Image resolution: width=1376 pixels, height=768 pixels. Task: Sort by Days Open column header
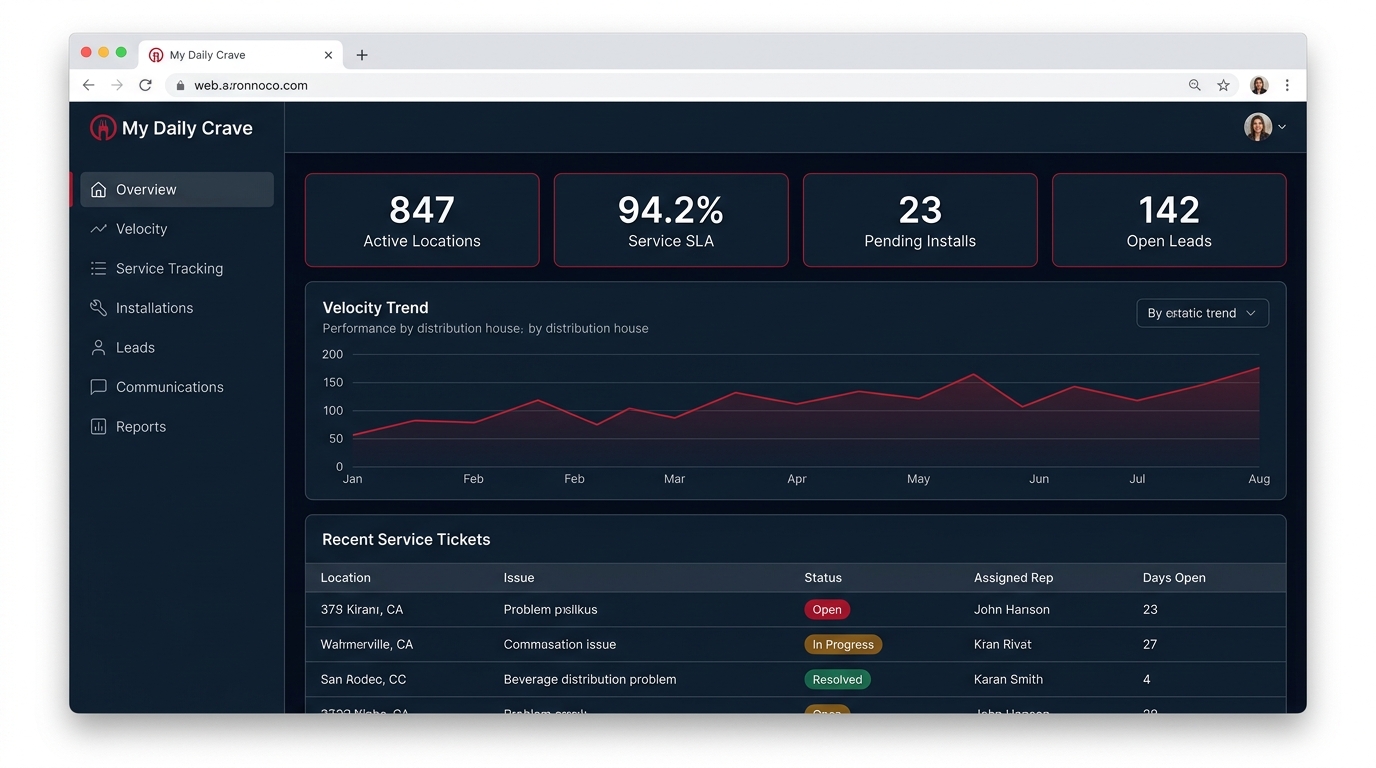pyautogui.click(x=1174, y=578)
